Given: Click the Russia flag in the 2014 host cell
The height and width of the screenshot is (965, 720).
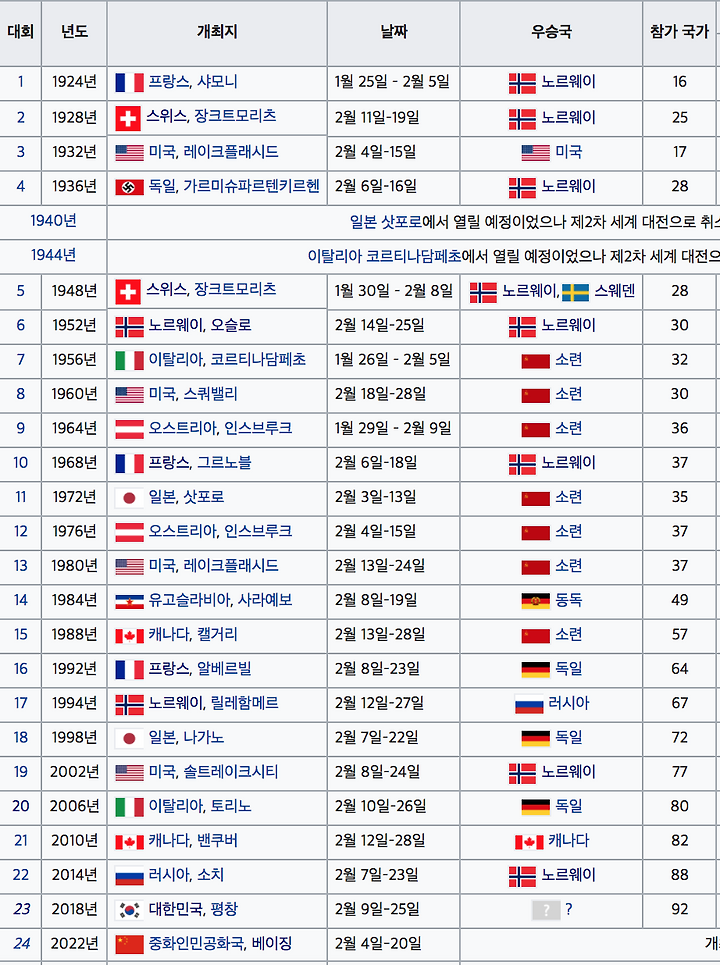Looking at the screenshot, I should [x=129, y=876].
